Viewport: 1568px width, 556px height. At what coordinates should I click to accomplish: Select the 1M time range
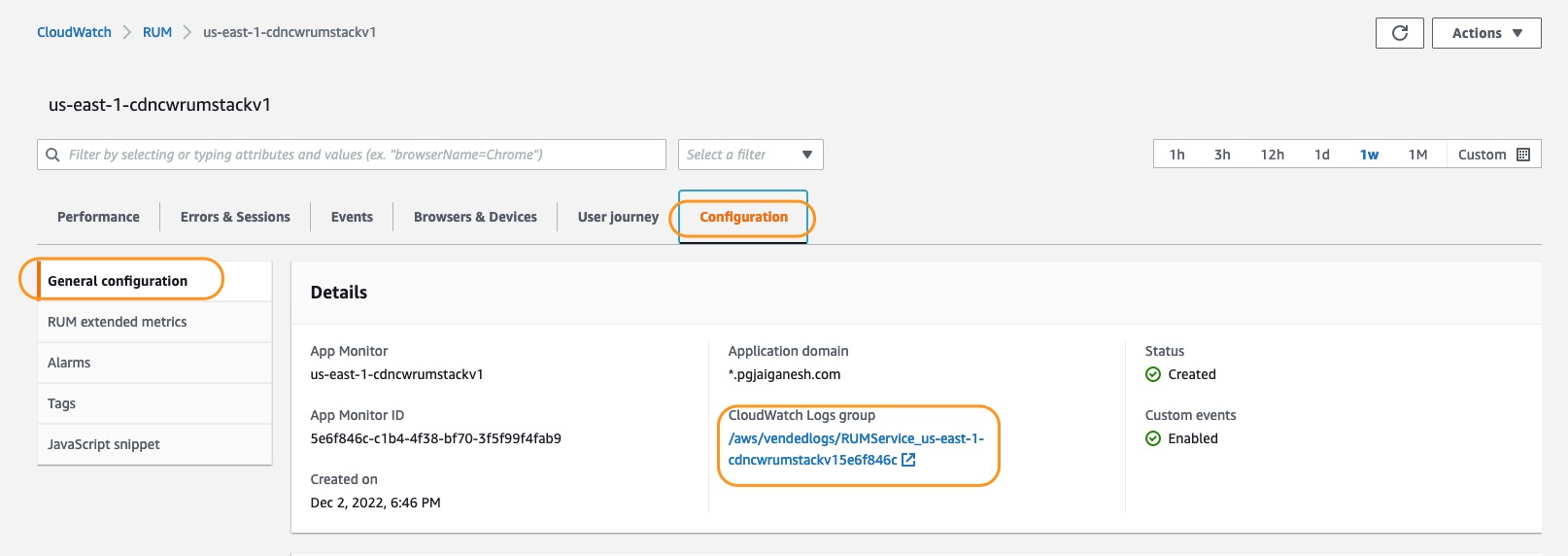1417,155
